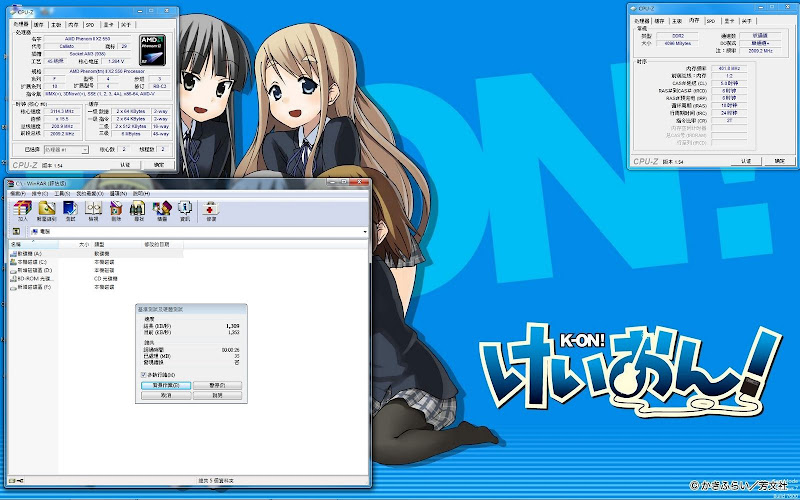This screenshot has width=800, height=500.
Task: Click Background (B) button in benchmark dialog
Action: [x=166, y=385]
